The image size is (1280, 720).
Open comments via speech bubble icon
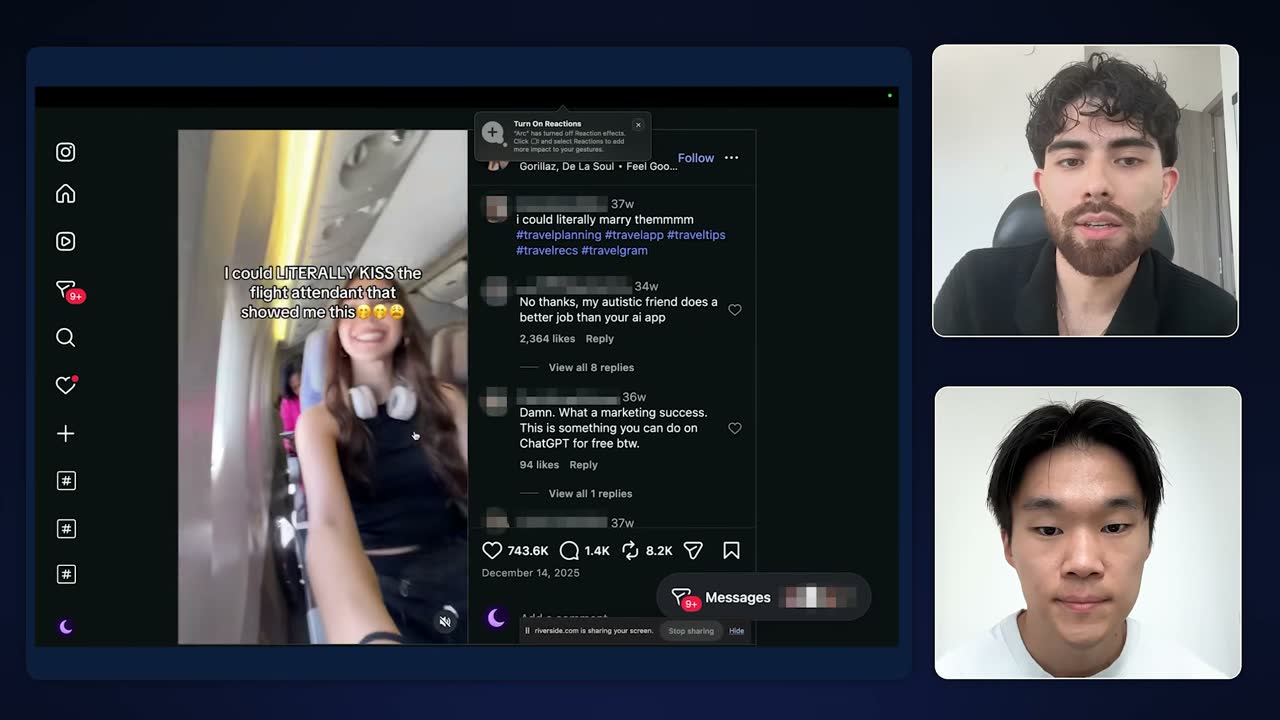[569, 550]
